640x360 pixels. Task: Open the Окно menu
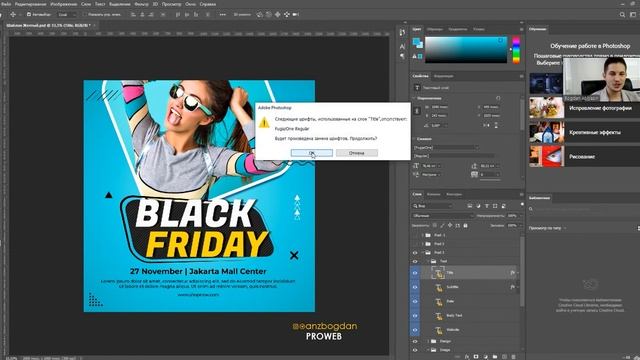(191, 4)
